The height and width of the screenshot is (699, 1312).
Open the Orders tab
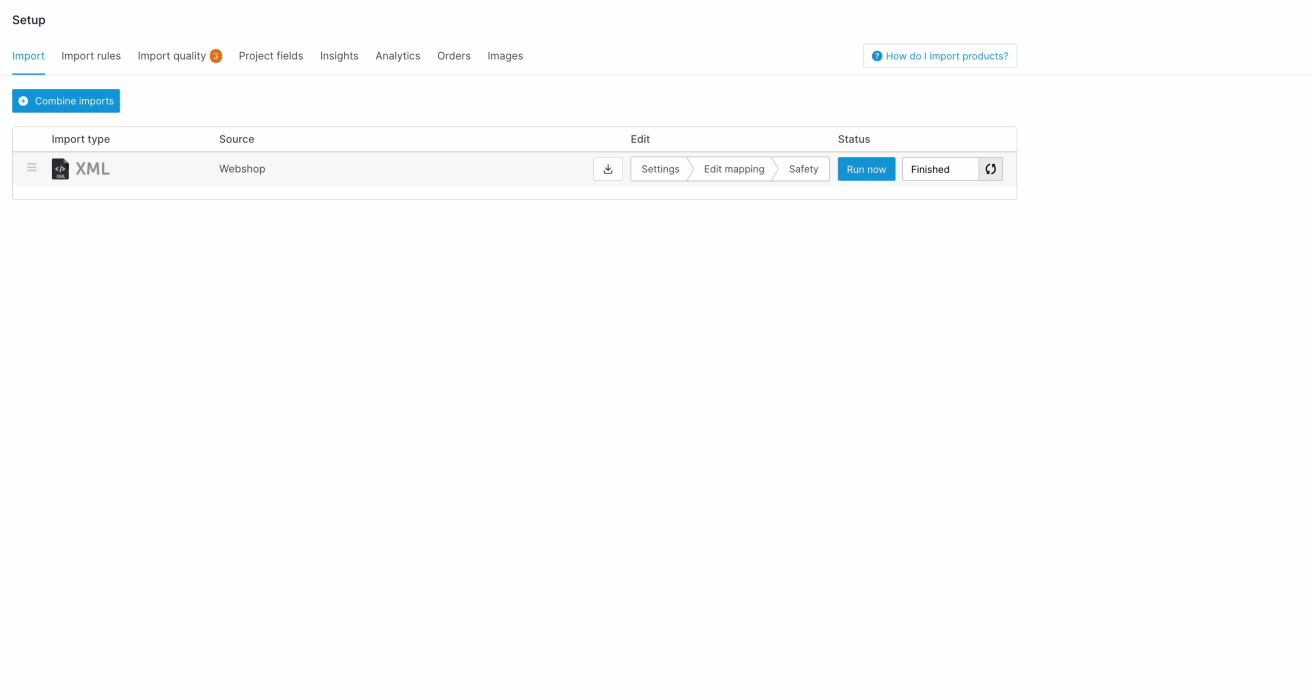[x=454, y=56]
